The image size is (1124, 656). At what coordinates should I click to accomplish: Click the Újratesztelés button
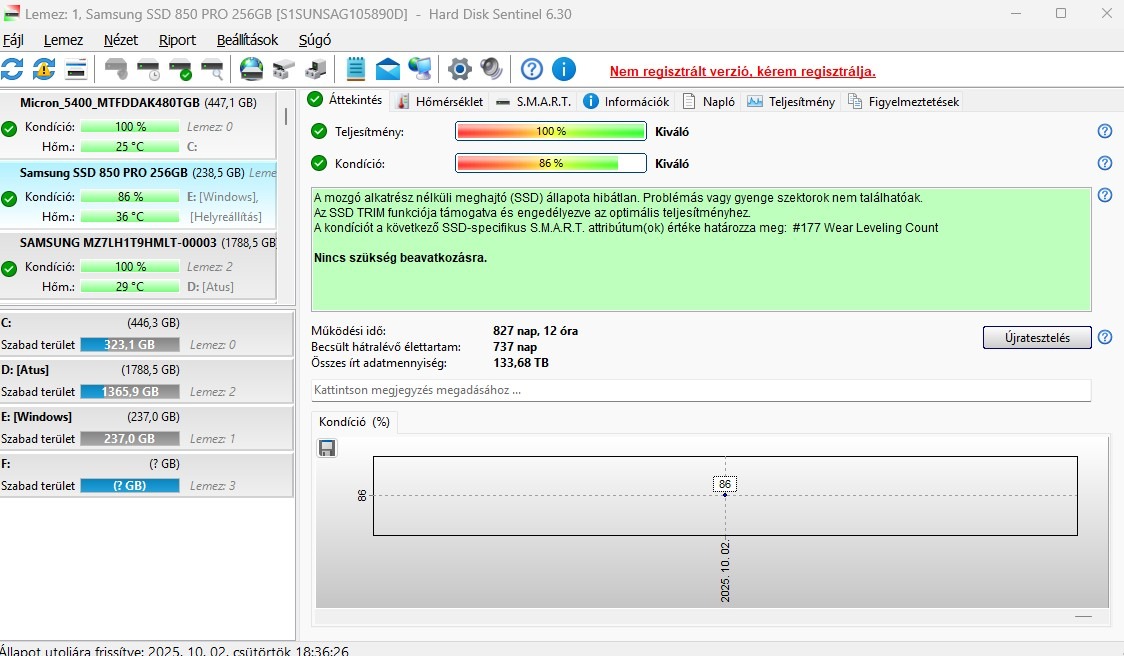click(x=1037, y=338)
